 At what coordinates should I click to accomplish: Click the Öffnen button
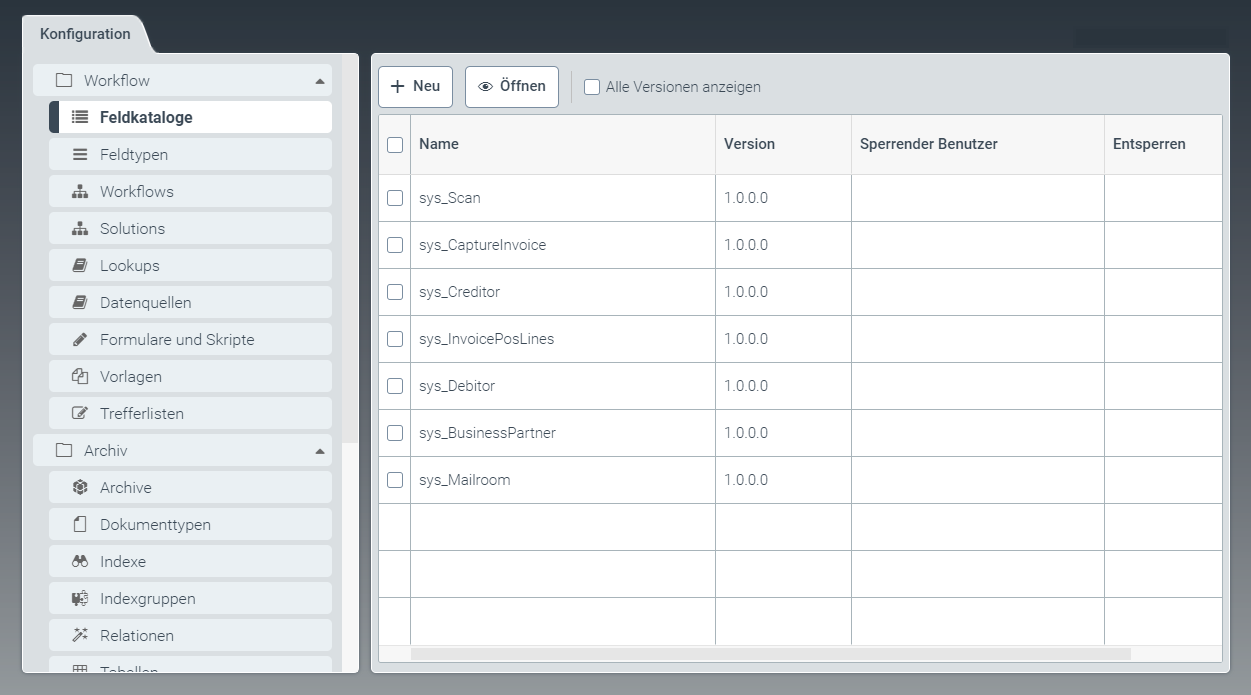[512, 87]
